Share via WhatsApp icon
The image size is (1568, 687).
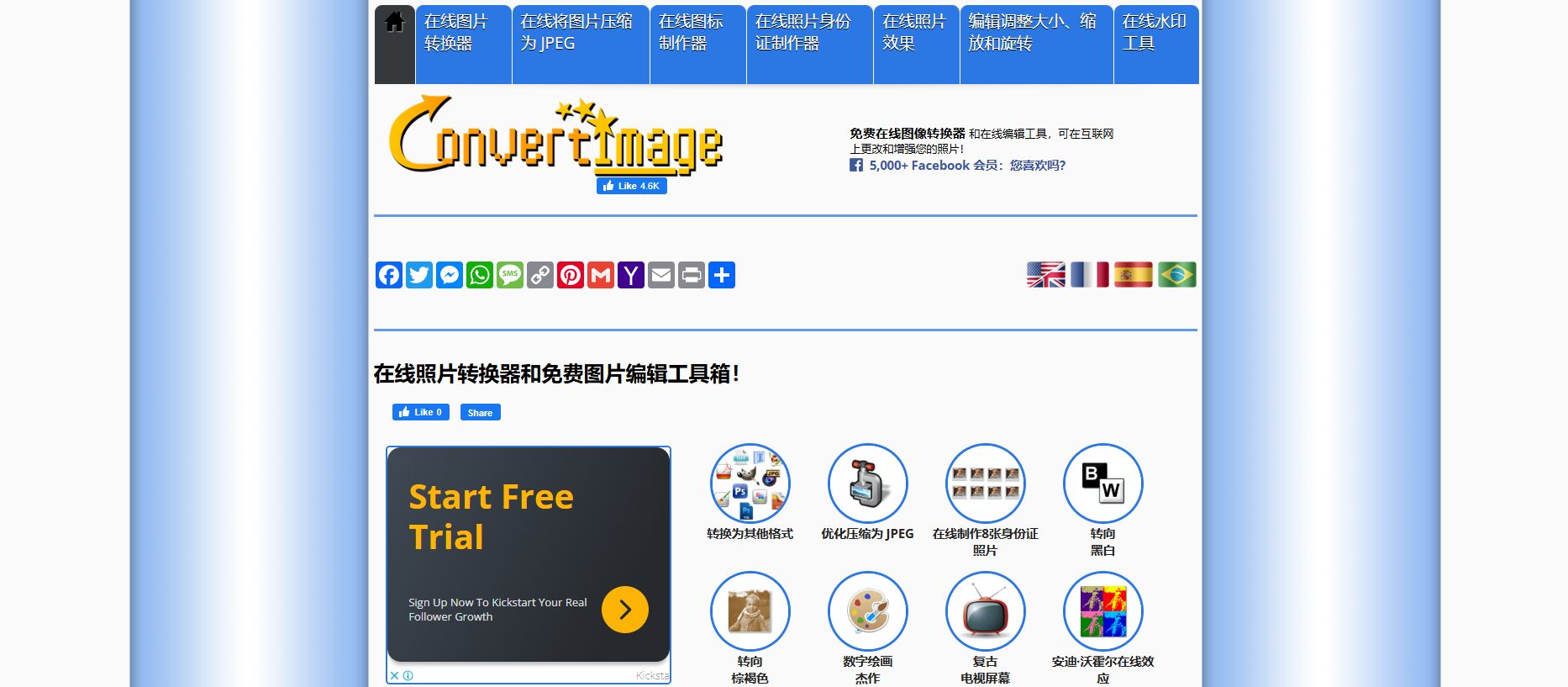pyautogui.click(x=480, y=275)
